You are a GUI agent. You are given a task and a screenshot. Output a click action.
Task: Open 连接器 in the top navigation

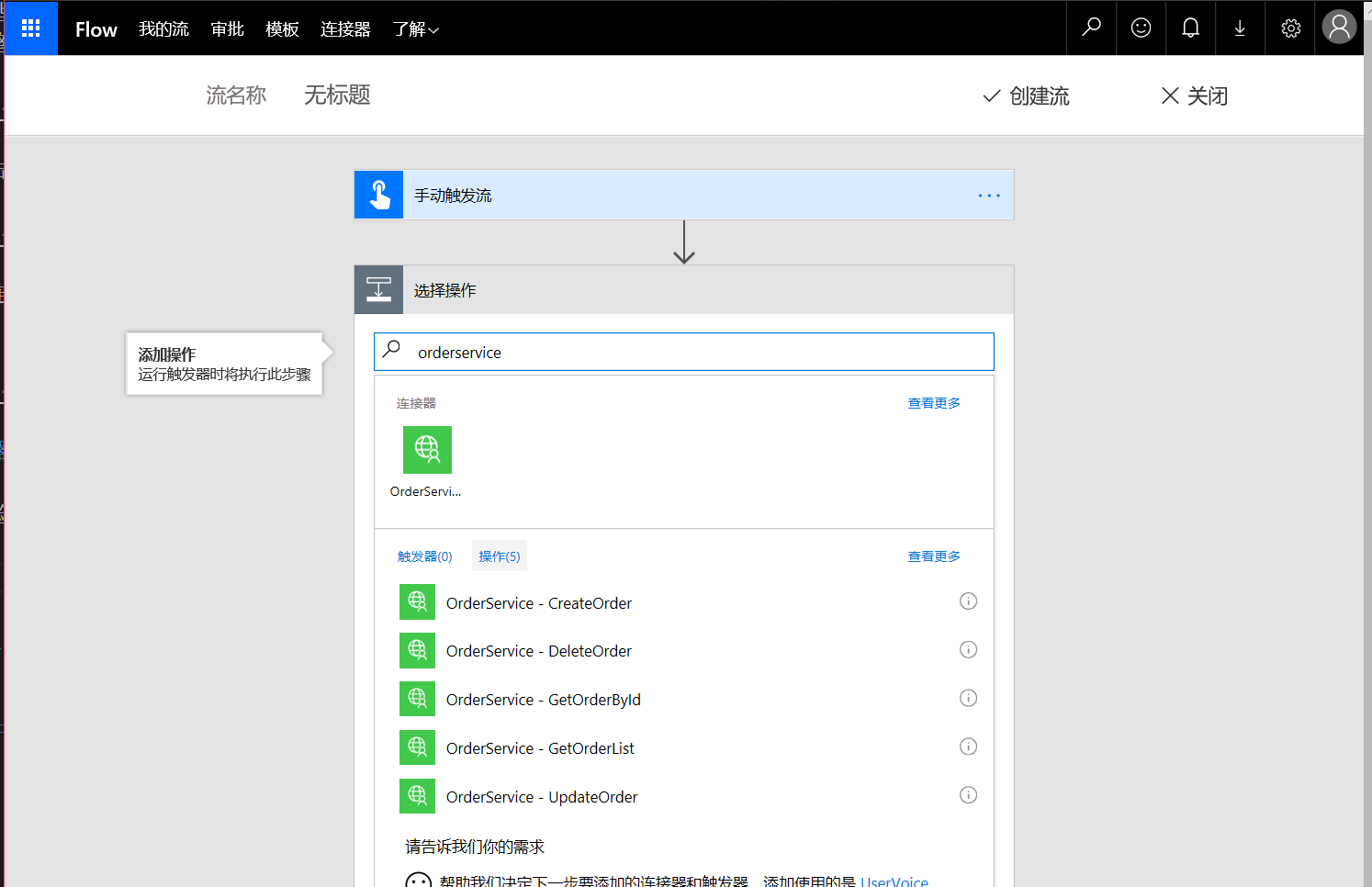pos(345,28)
